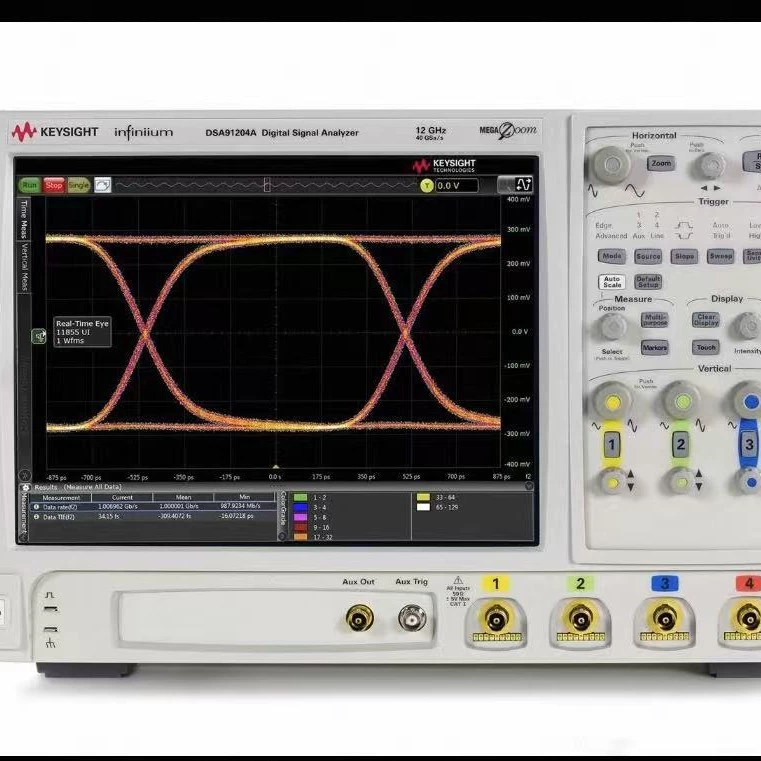This screenshot has height=761, width=761.
Task: Push the Default Setup button
Action: [x=648, y=281]
